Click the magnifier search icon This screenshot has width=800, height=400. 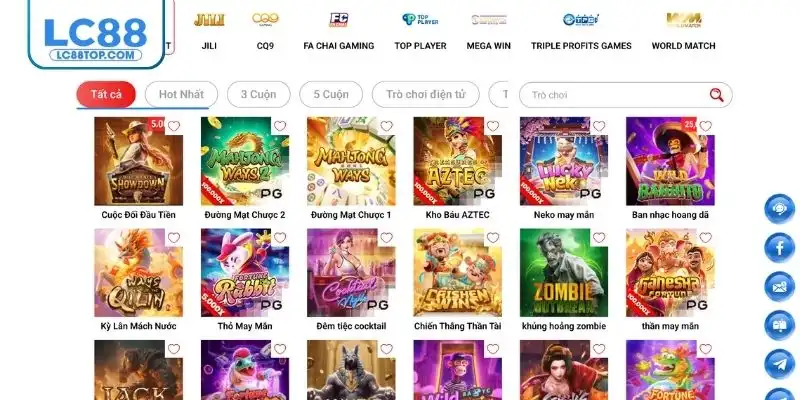(x=716, y=95)
